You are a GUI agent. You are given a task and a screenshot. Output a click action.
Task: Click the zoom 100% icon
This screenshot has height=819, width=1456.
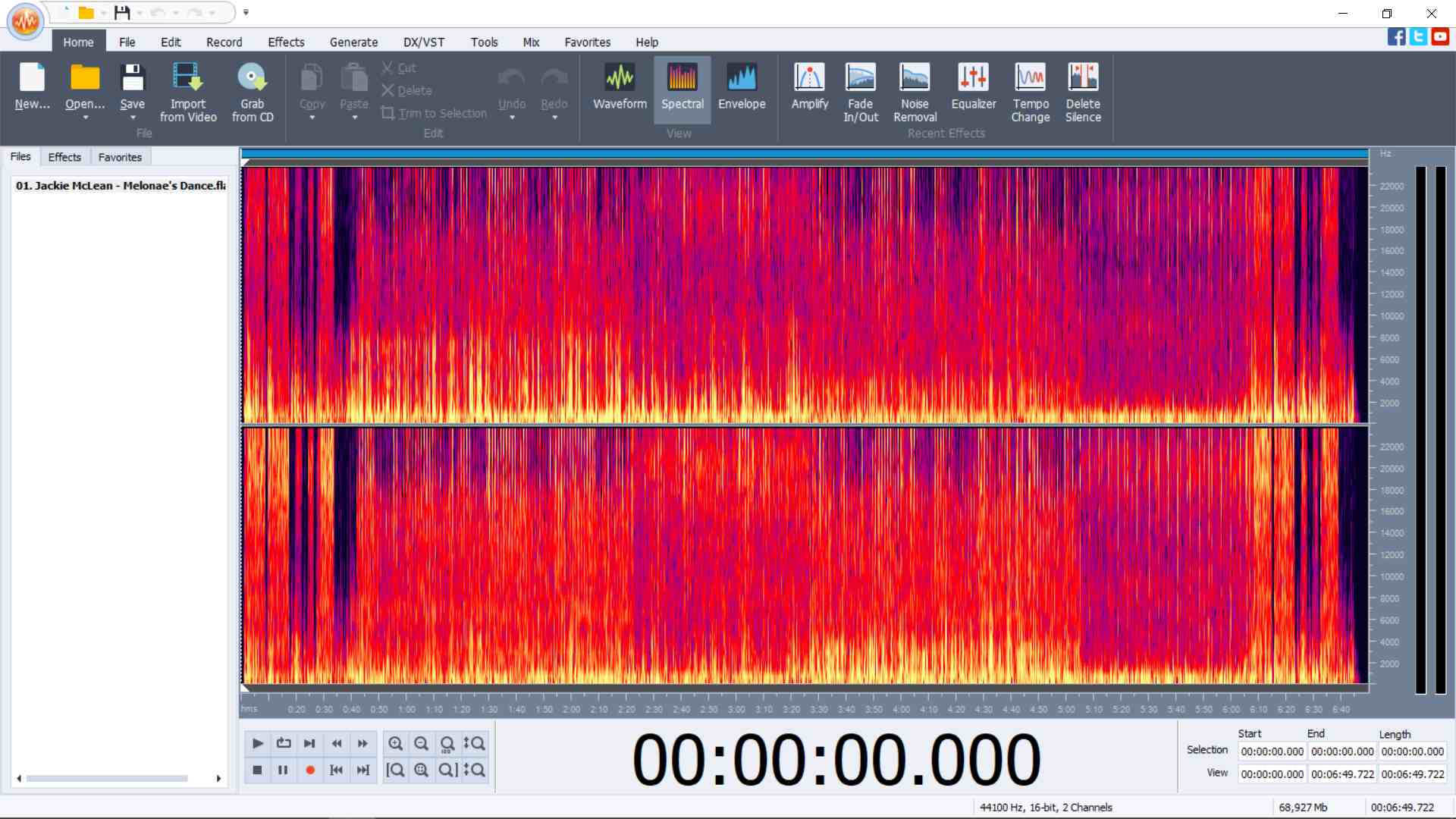(x=447, y=743)
